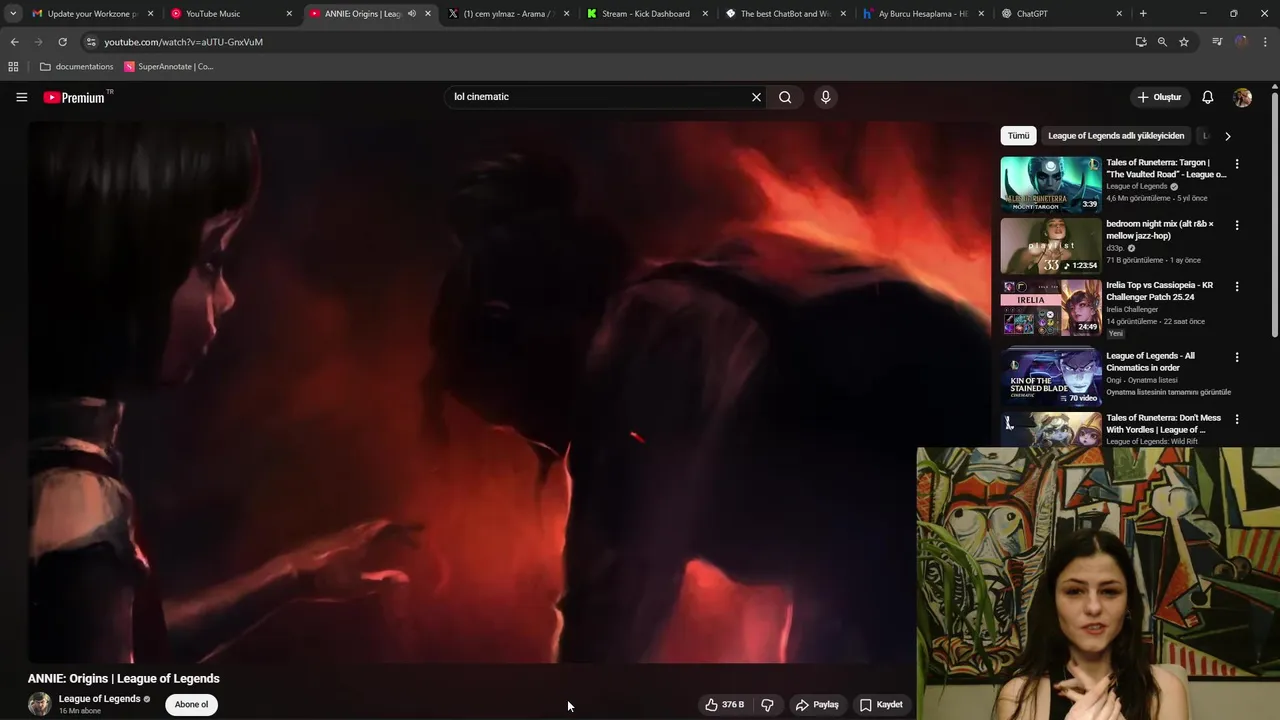Go back in browser history

coord(14,42)
